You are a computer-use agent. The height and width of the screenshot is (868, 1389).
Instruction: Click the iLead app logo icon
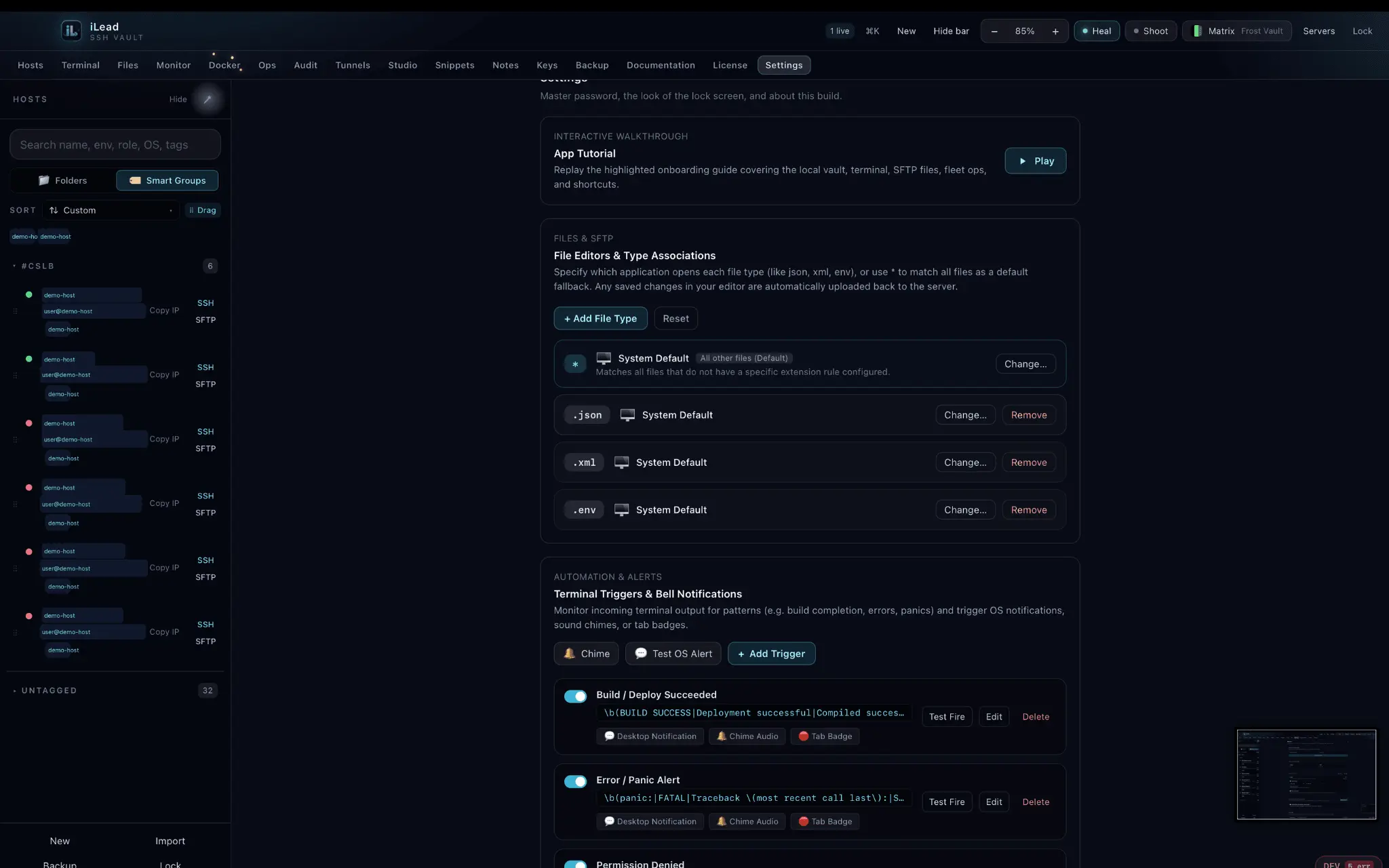(x=71, y=31)
